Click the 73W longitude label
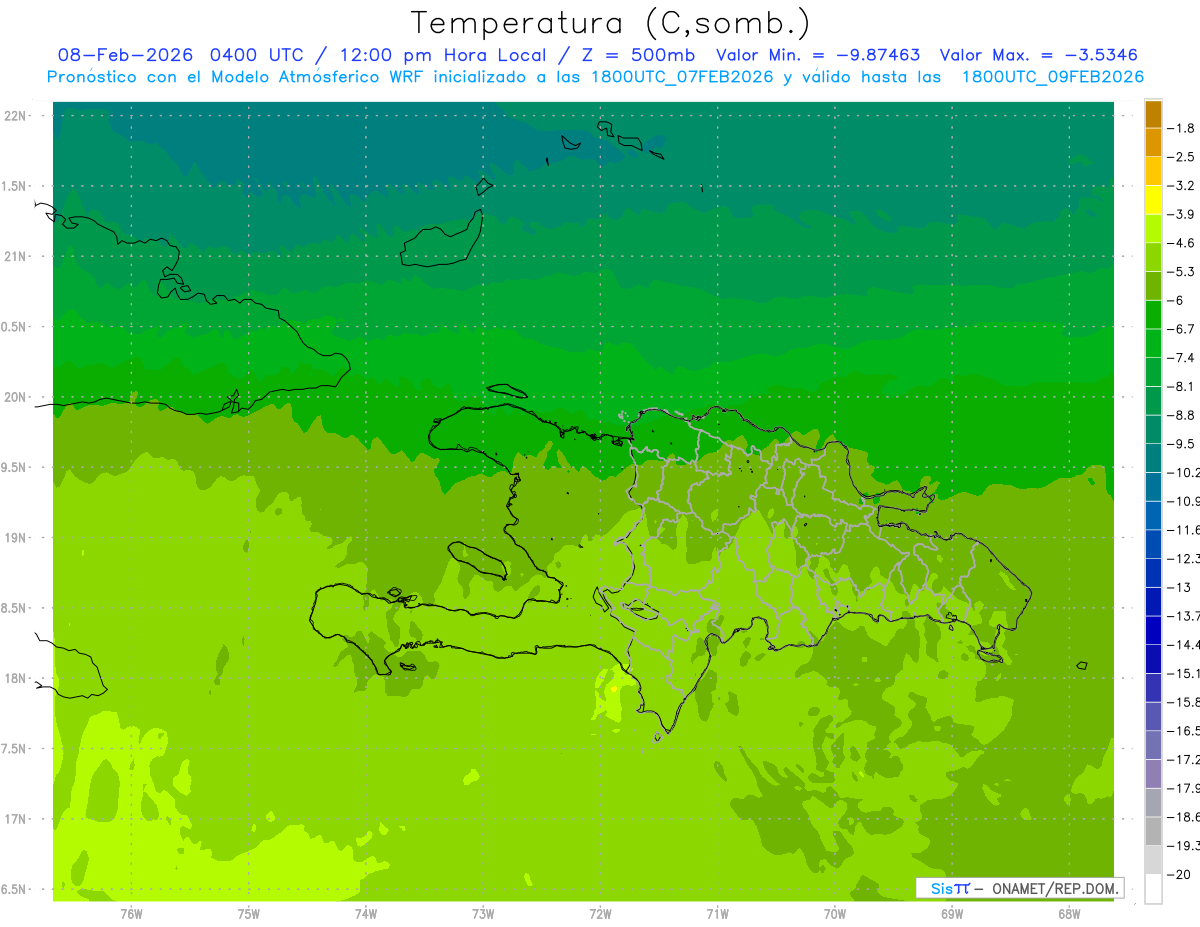The height and width of the screenshot is (927, 1200). coord(483,914)
